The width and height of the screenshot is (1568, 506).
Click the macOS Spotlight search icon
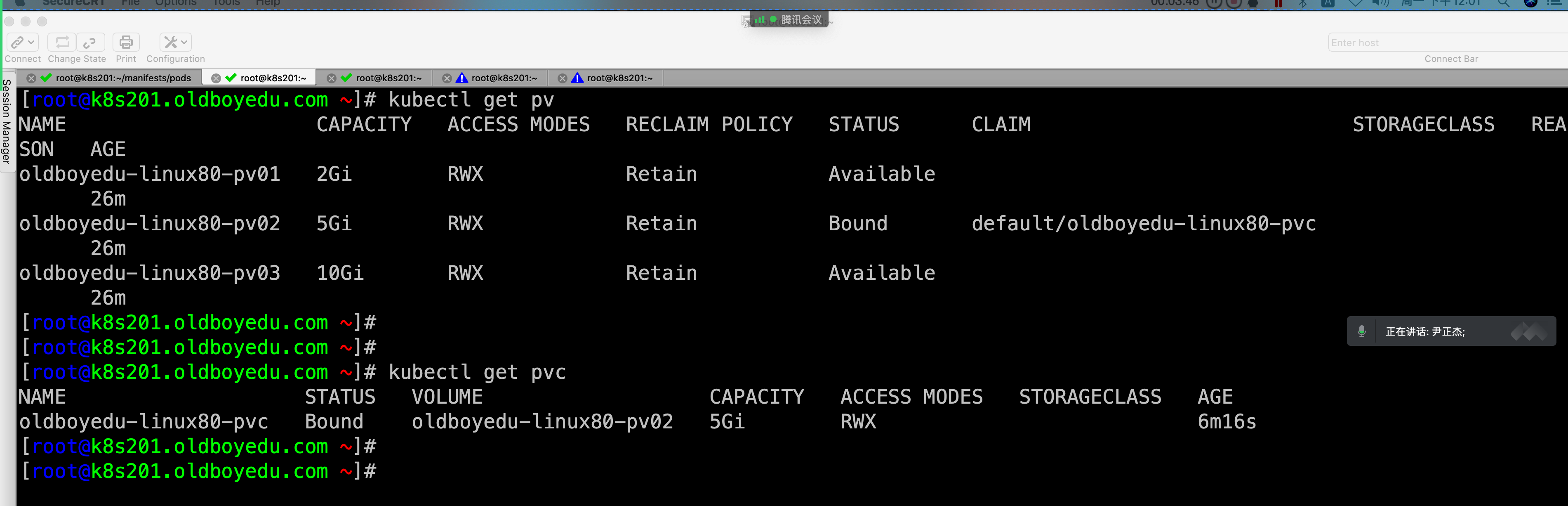tap(1503, 3)
